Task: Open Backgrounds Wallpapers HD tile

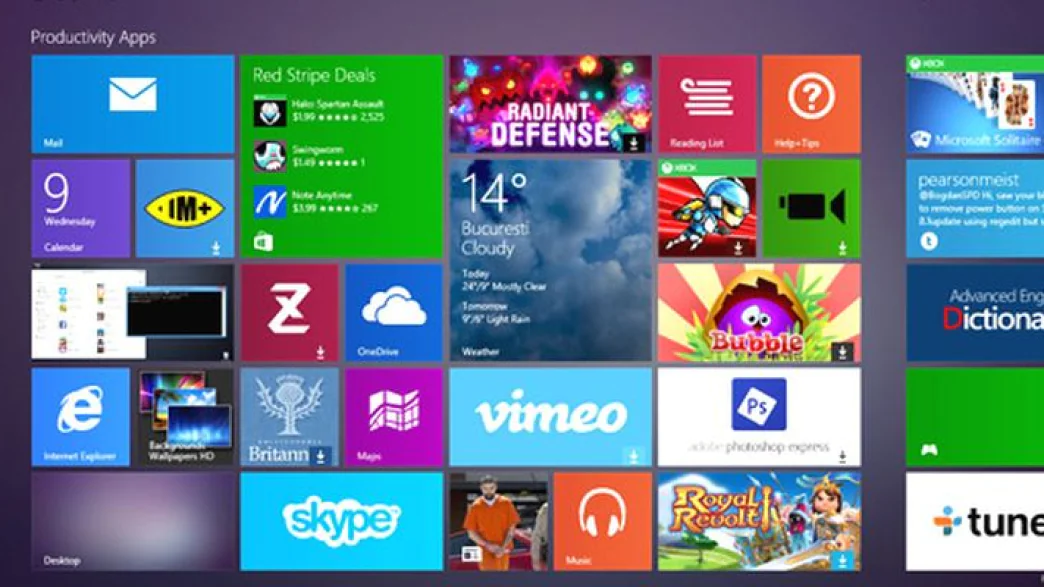Action: tap(185, 417)
